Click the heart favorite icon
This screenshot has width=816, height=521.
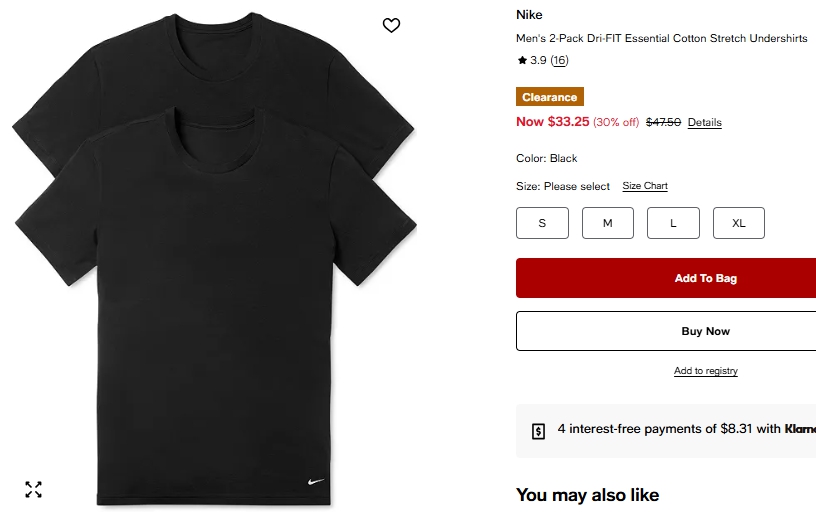click(391, 25)
